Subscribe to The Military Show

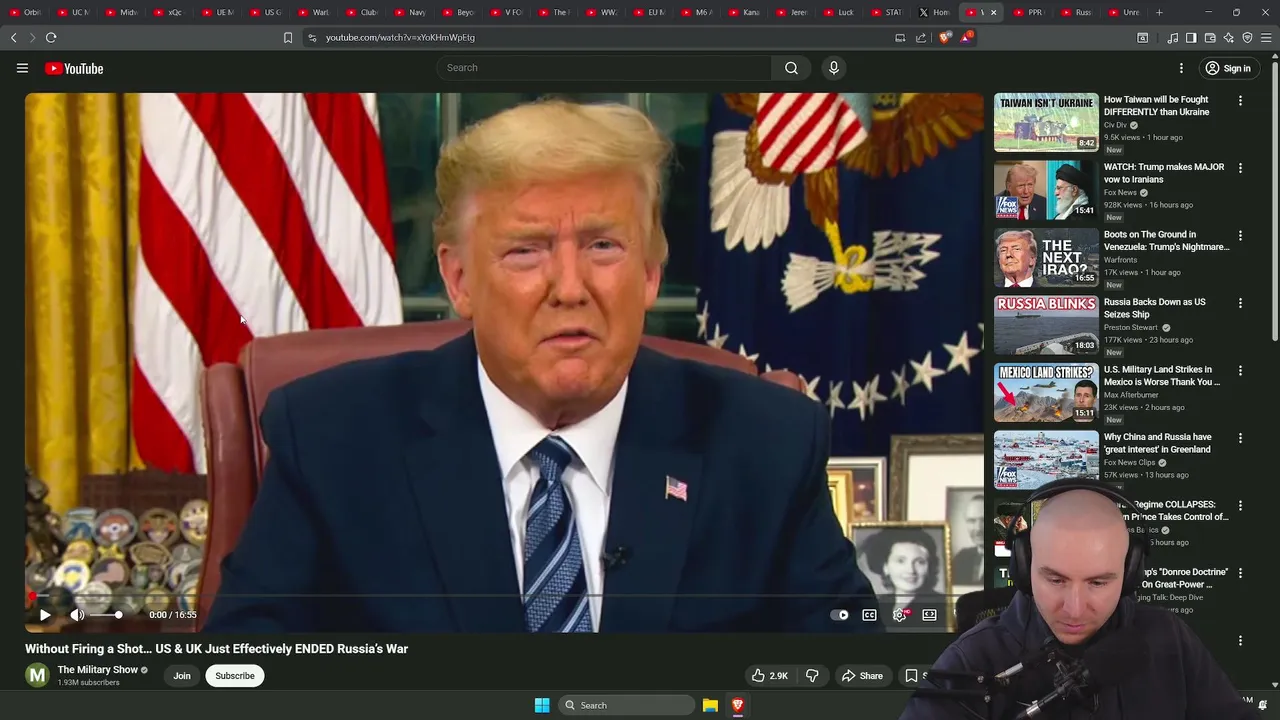click(x=235, y=676)
